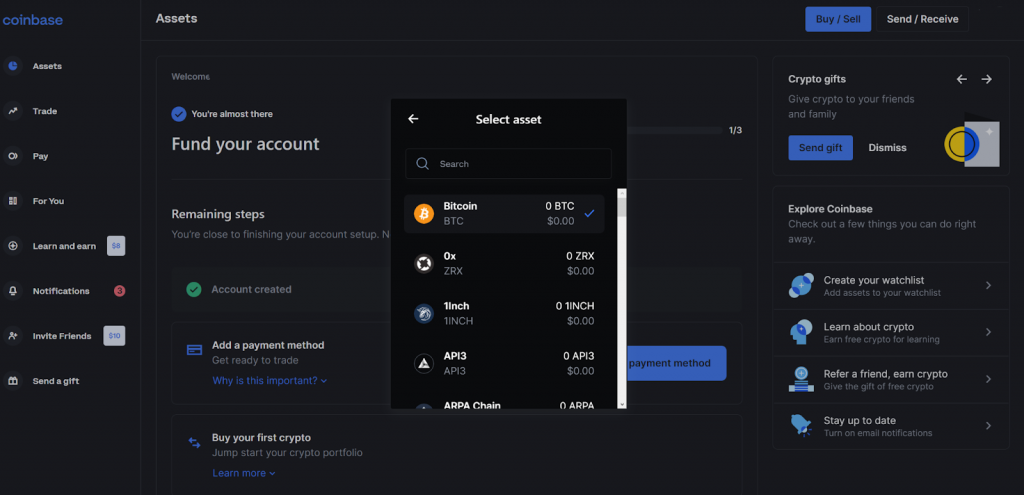1024x495 pixels.
Task: Show previous Crypto gifts card with left arrow
Action: [x=961, y=79]
